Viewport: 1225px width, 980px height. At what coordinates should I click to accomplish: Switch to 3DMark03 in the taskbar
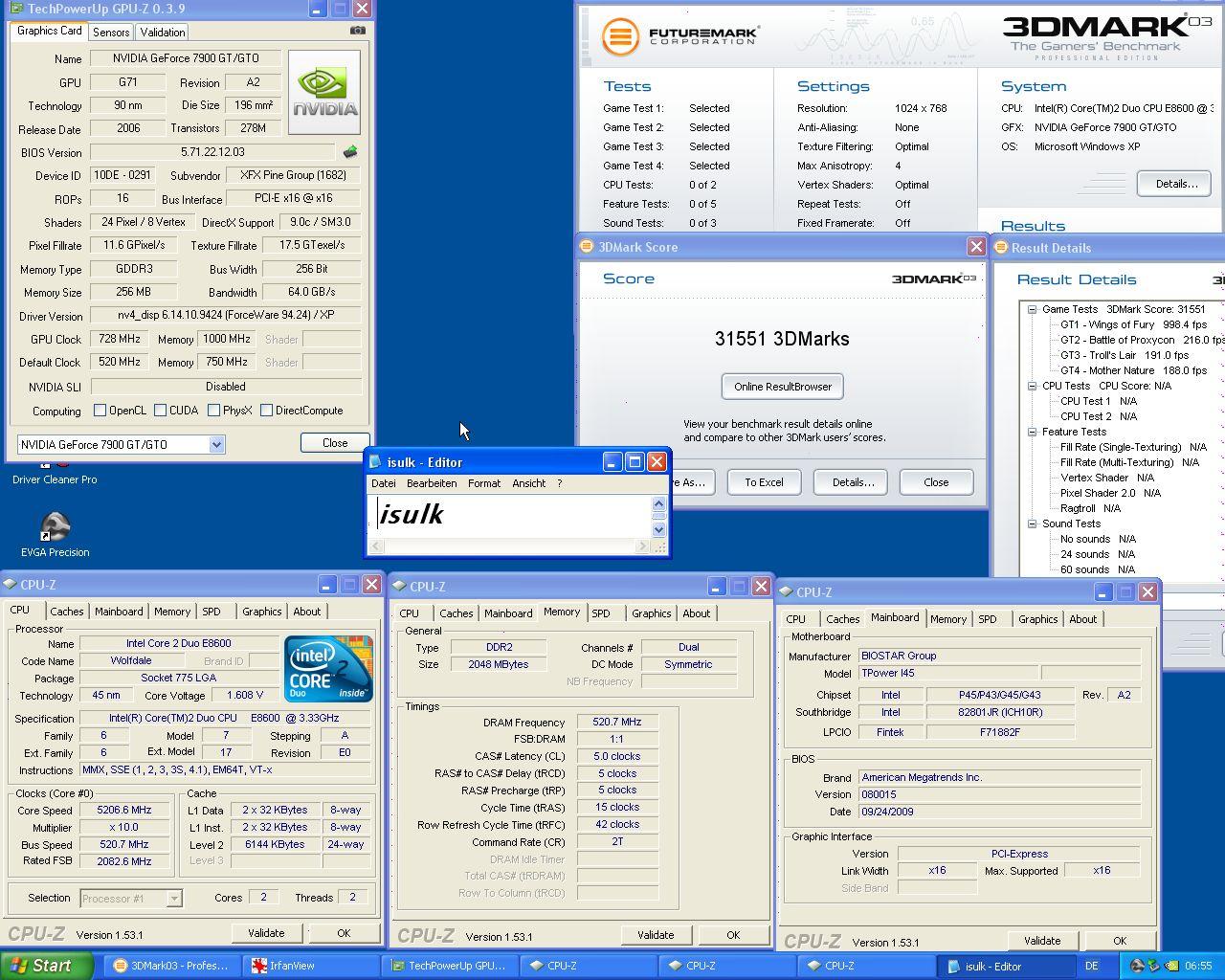172,966
